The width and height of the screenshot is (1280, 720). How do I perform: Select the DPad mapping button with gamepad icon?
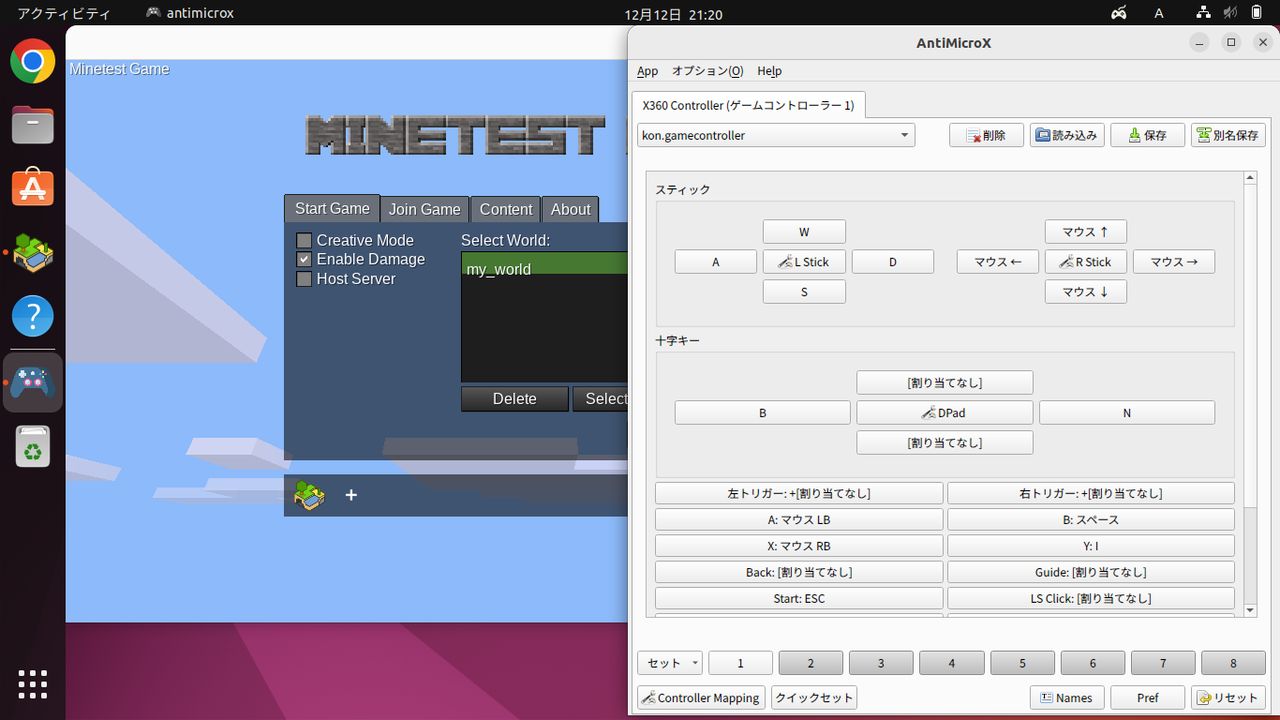944,412
